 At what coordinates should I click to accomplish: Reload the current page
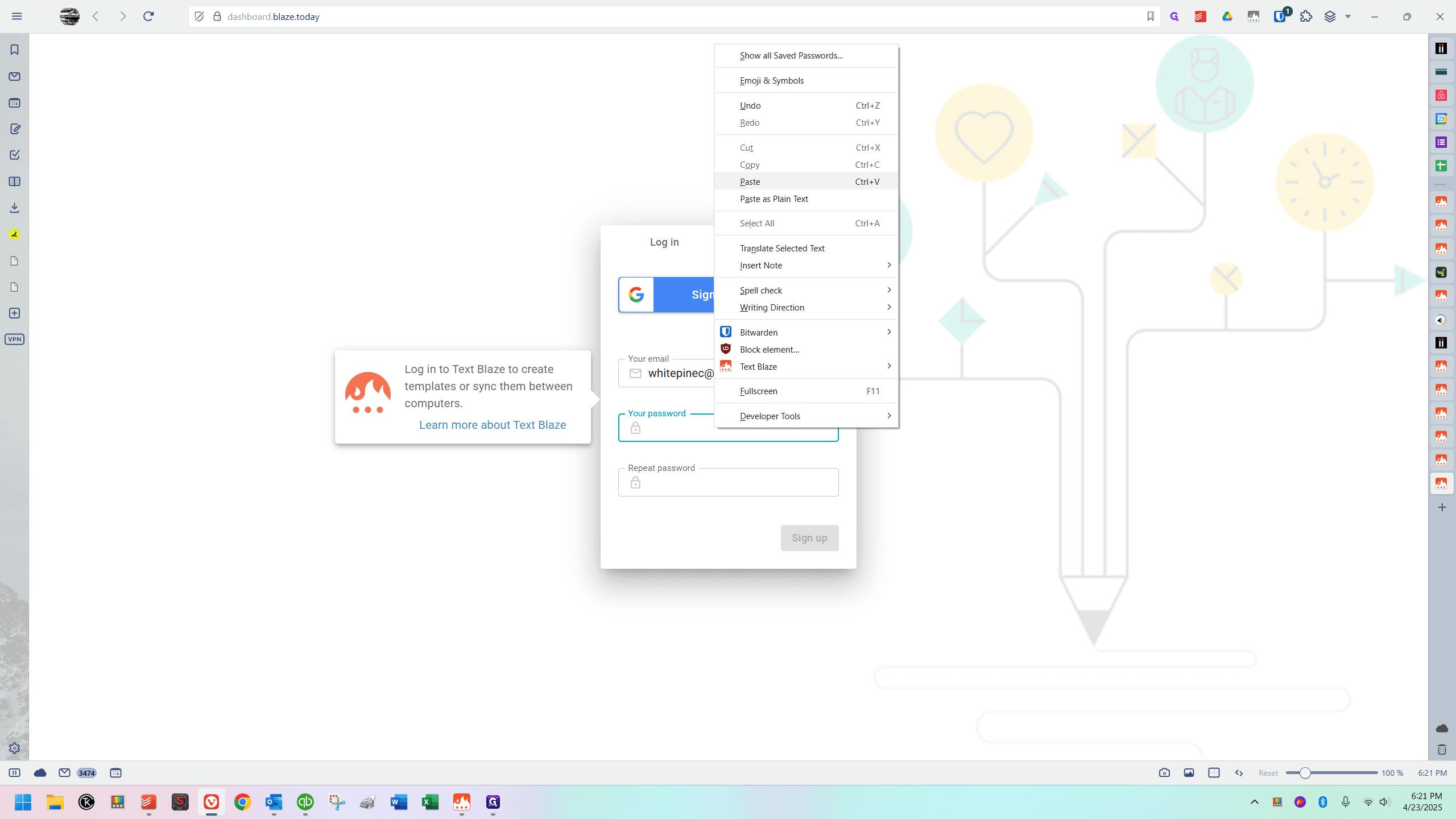coord(148,16)
